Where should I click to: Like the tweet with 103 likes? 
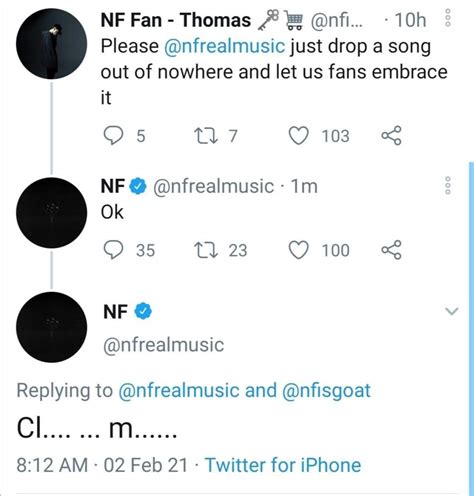298,136
